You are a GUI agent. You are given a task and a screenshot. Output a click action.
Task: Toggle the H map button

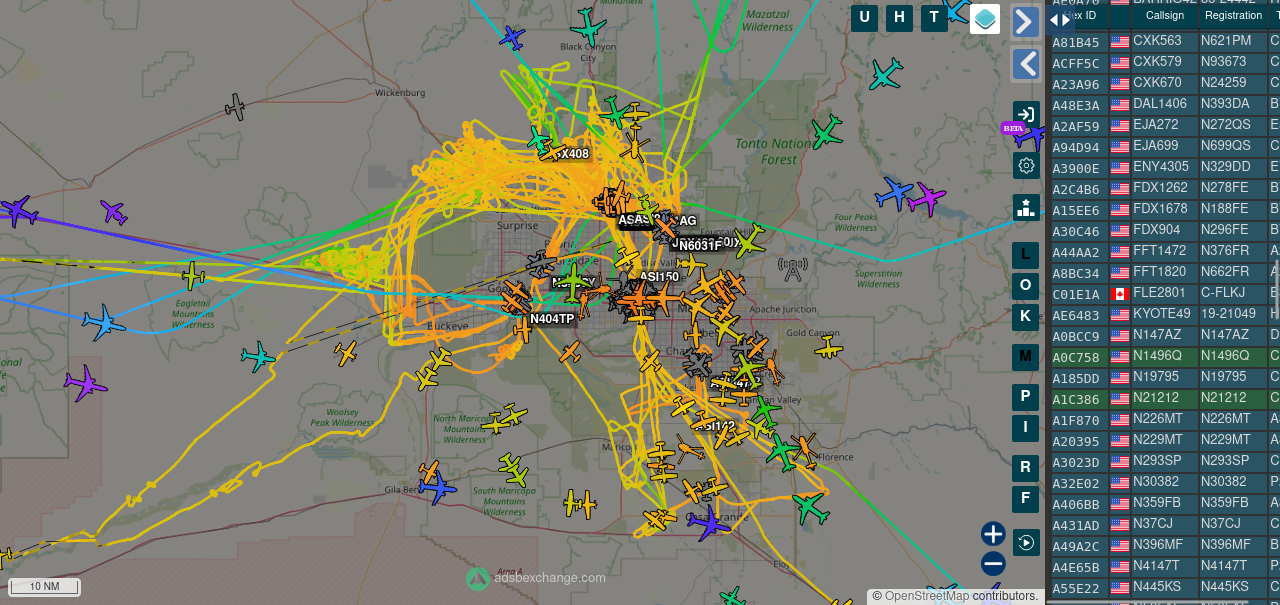pos(899,17)
